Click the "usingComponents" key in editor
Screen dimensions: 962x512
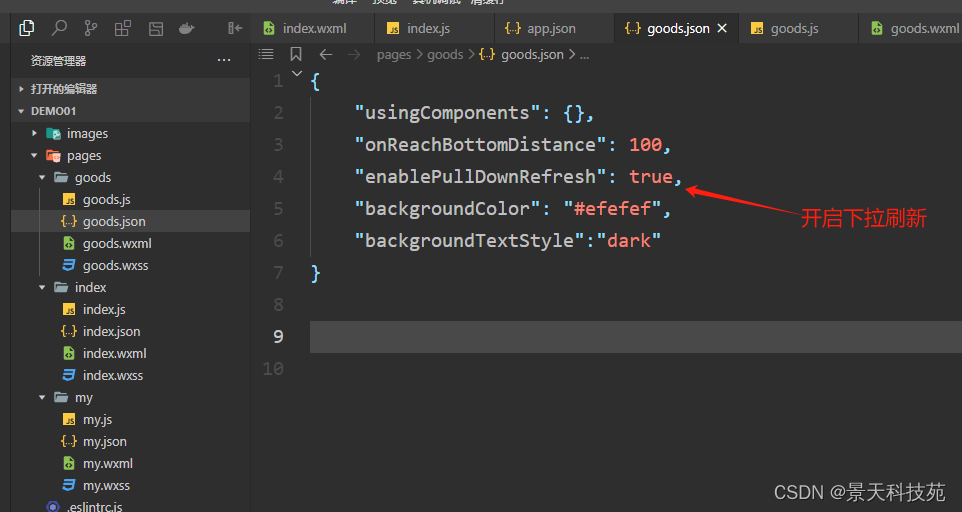point(448,113)
